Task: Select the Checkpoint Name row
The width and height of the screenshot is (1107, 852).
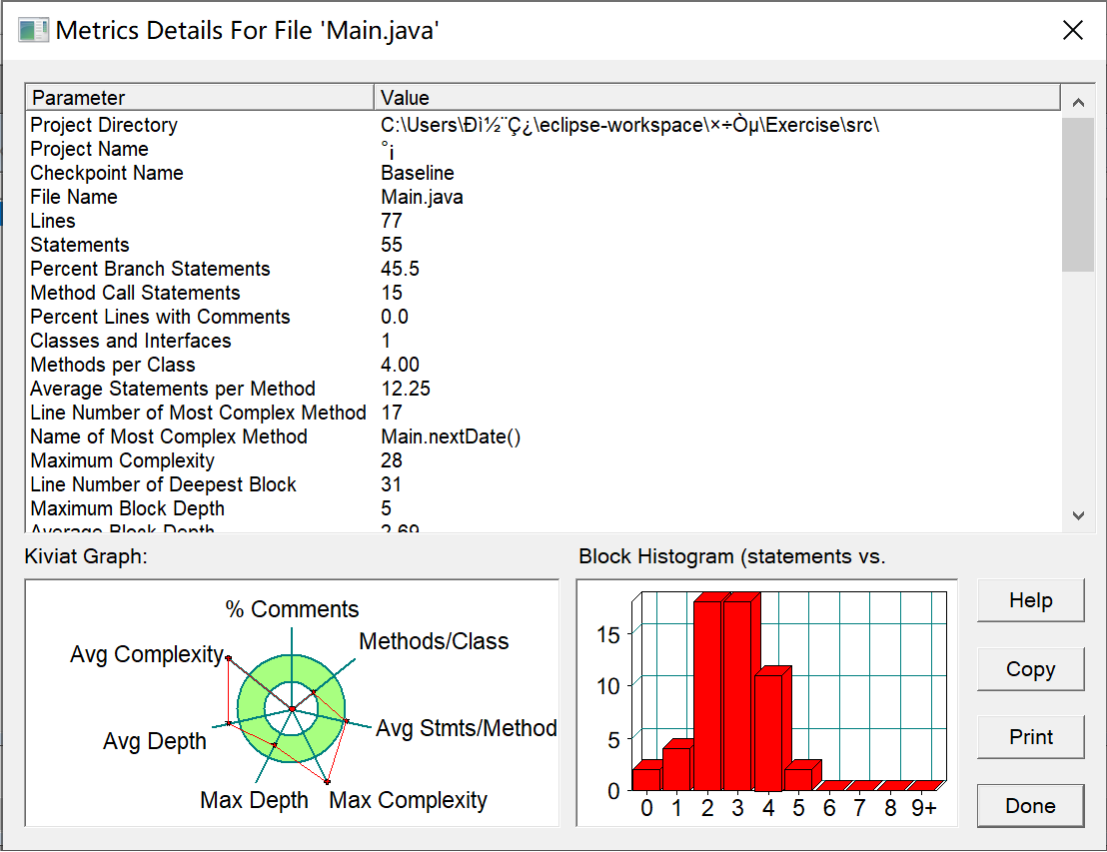Action: pyautogui.click(x=544, y=173)
